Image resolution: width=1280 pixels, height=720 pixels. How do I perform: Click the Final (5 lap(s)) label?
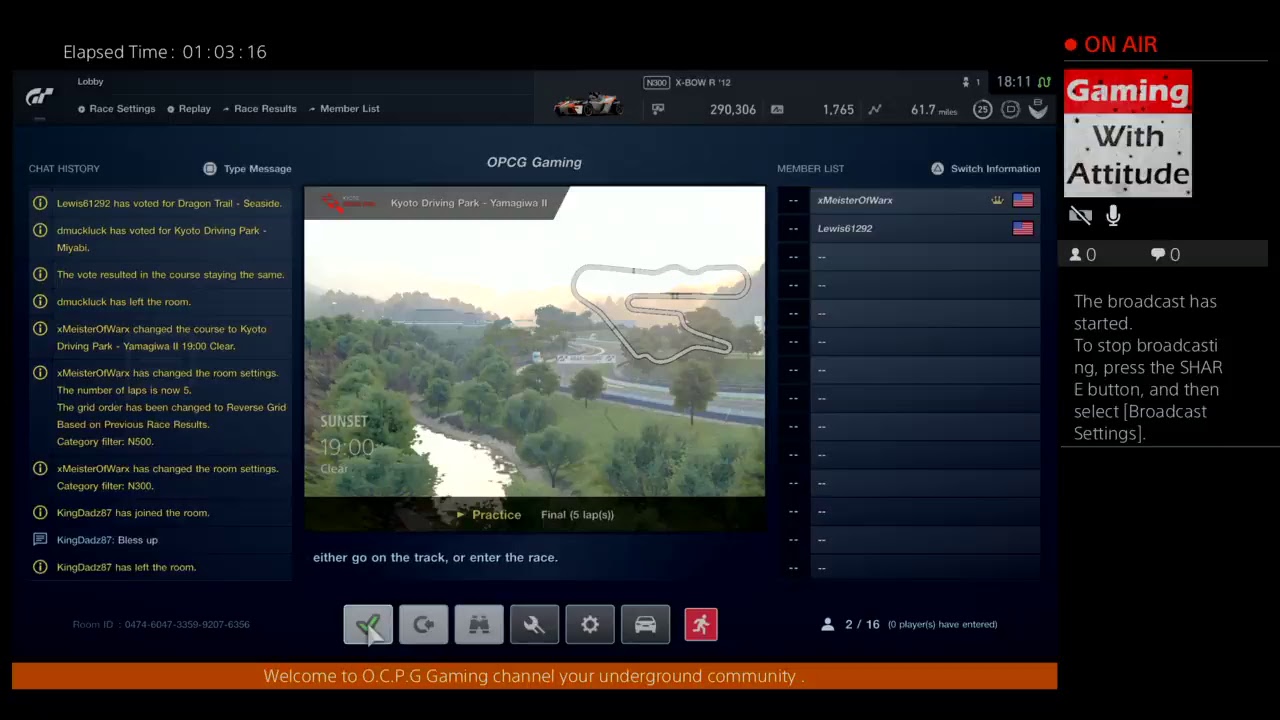(577, 515)
